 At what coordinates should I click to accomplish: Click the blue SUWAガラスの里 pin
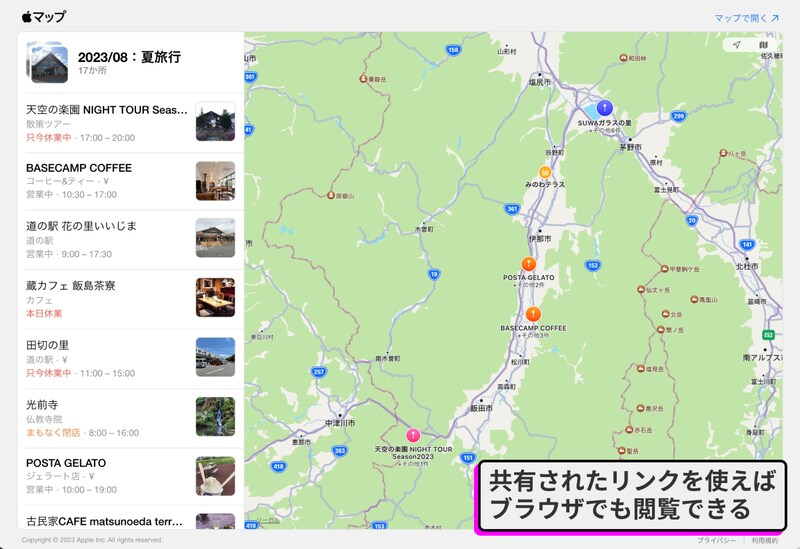tap(605, 108)
